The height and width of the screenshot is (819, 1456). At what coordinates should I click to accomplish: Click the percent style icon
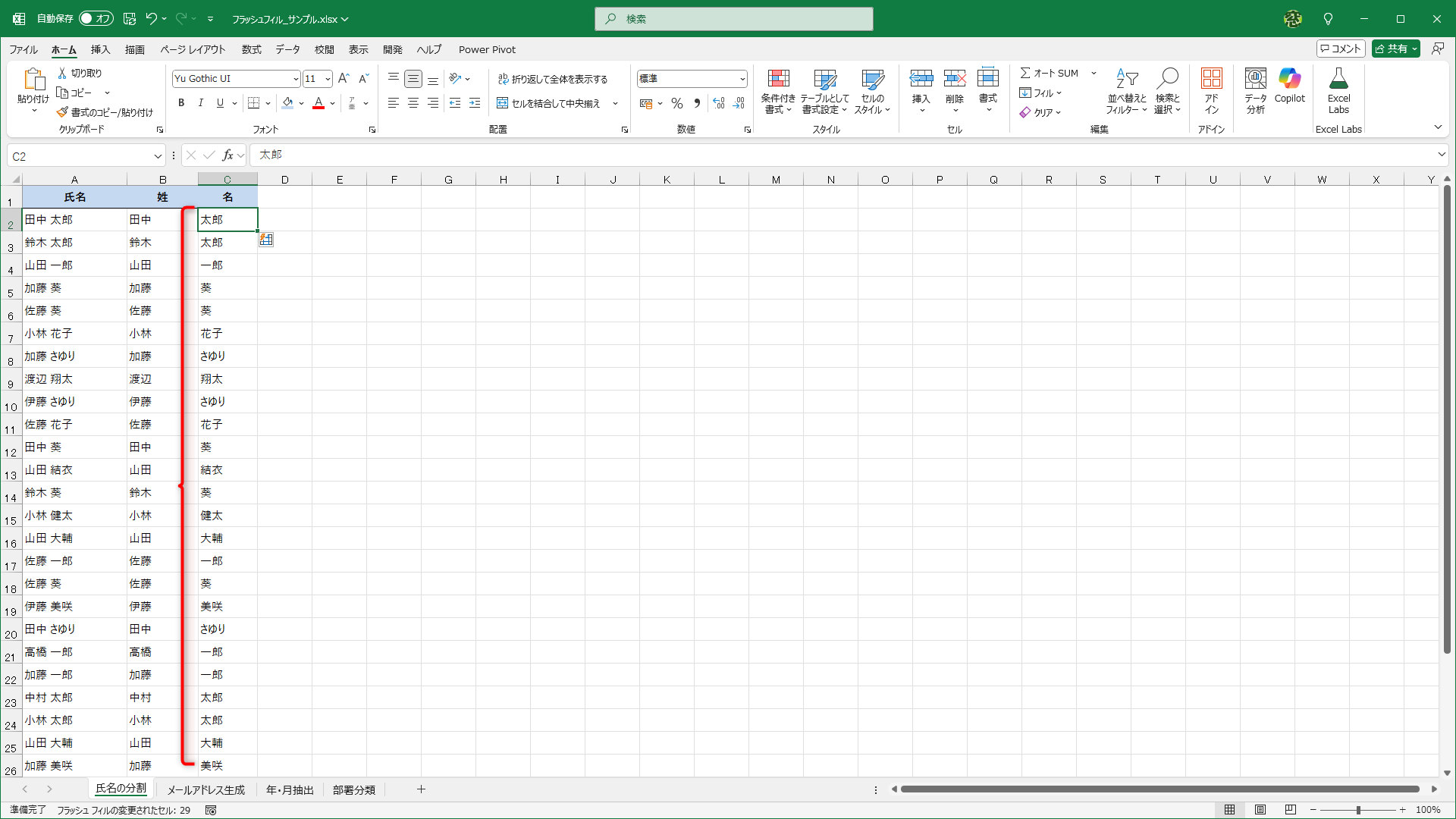click(x=677, y=104)
